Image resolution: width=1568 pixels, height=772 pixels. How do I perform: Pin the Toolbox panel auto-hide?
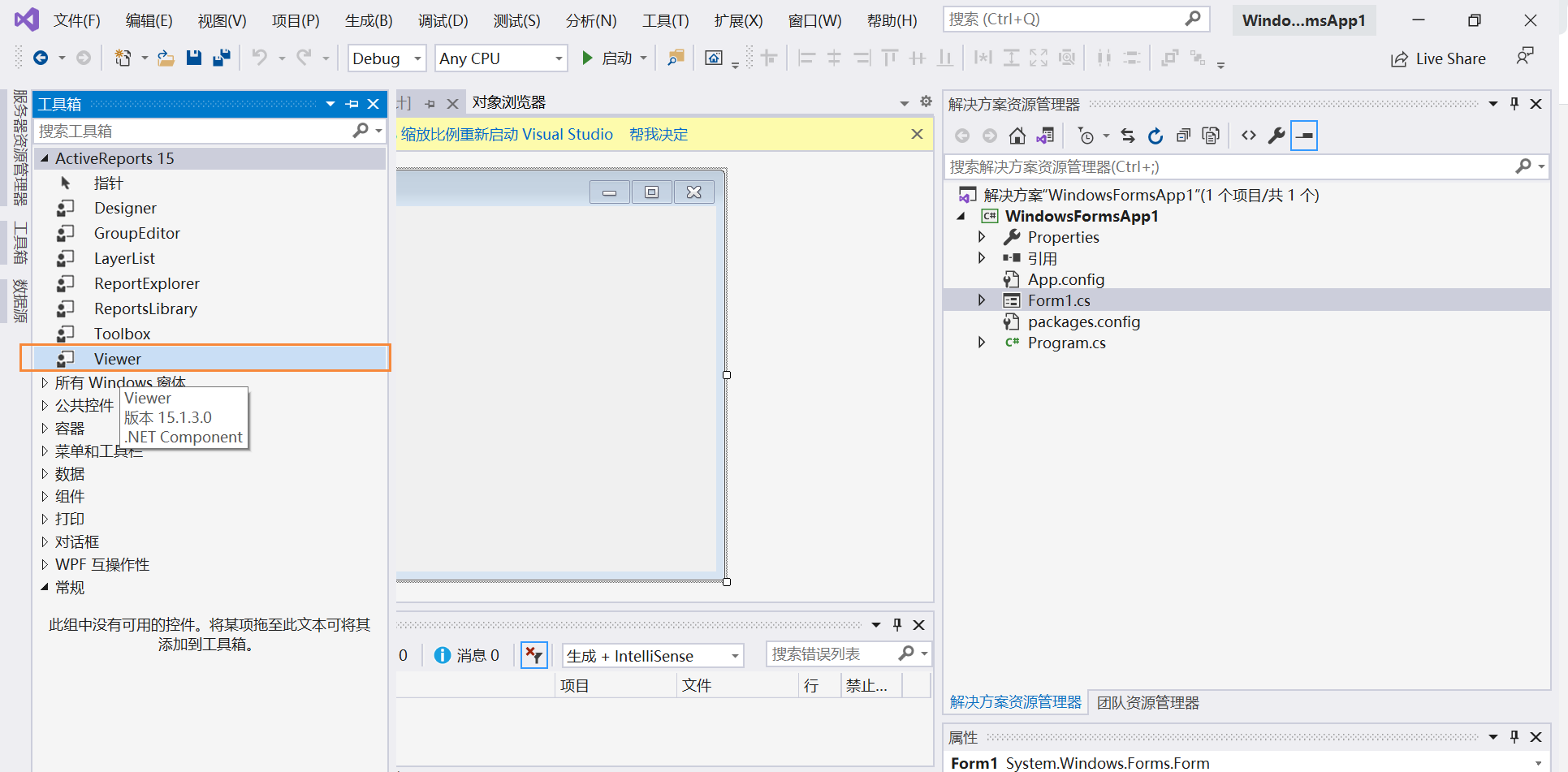352,104
